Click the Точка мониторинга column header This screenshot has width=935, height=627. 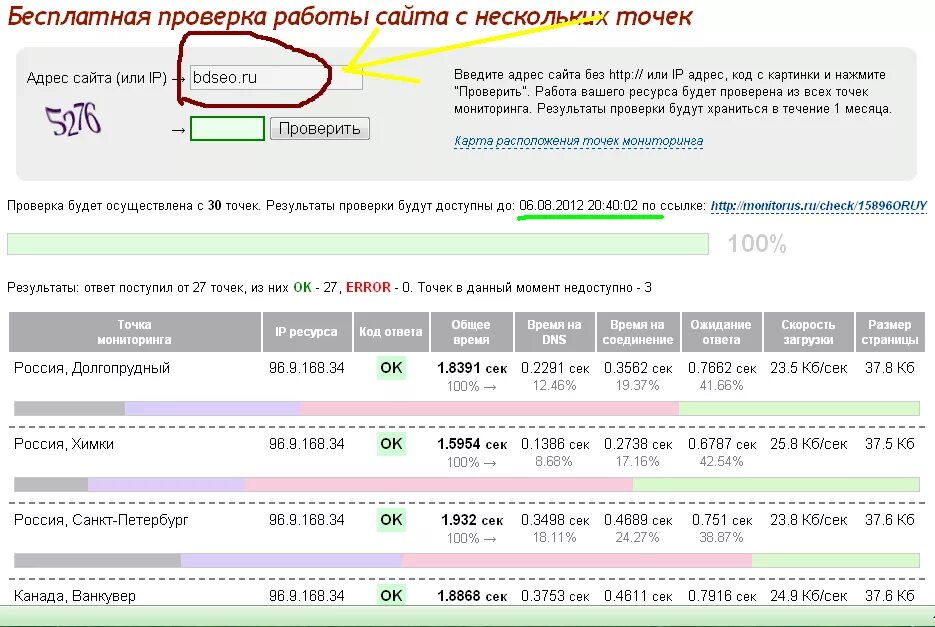134,332
